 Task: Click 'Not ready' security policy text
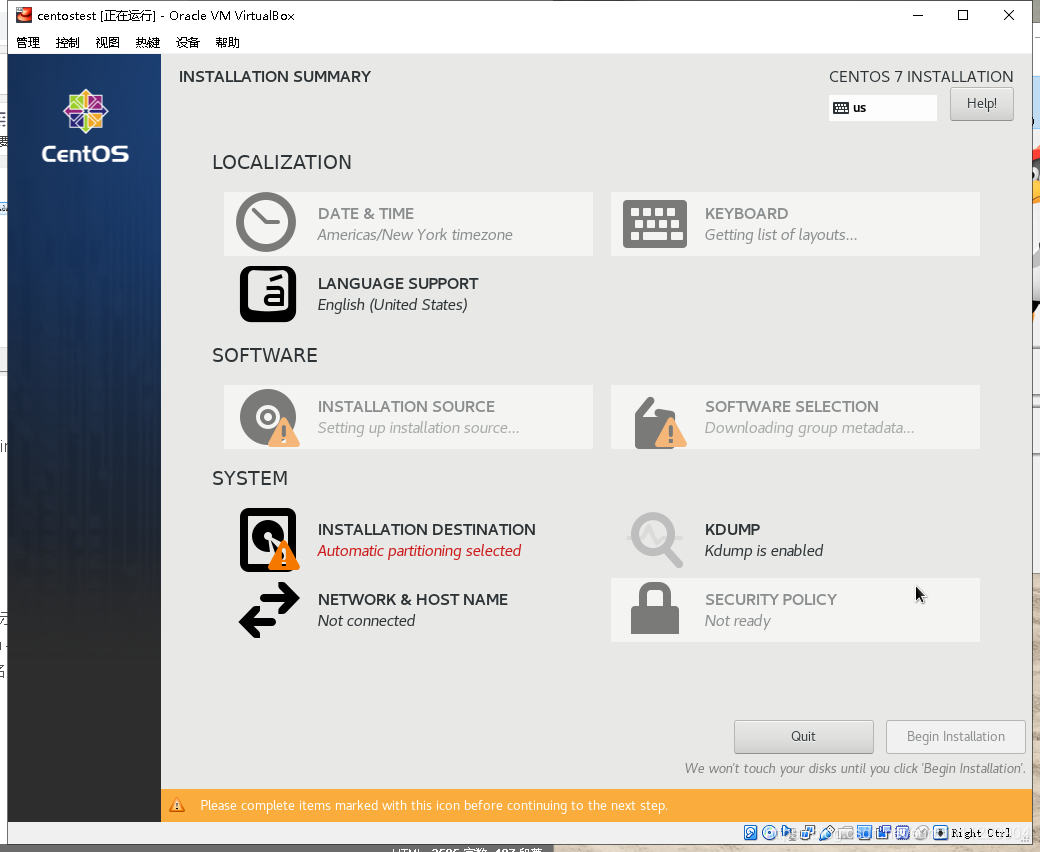(x=738, y=621)
